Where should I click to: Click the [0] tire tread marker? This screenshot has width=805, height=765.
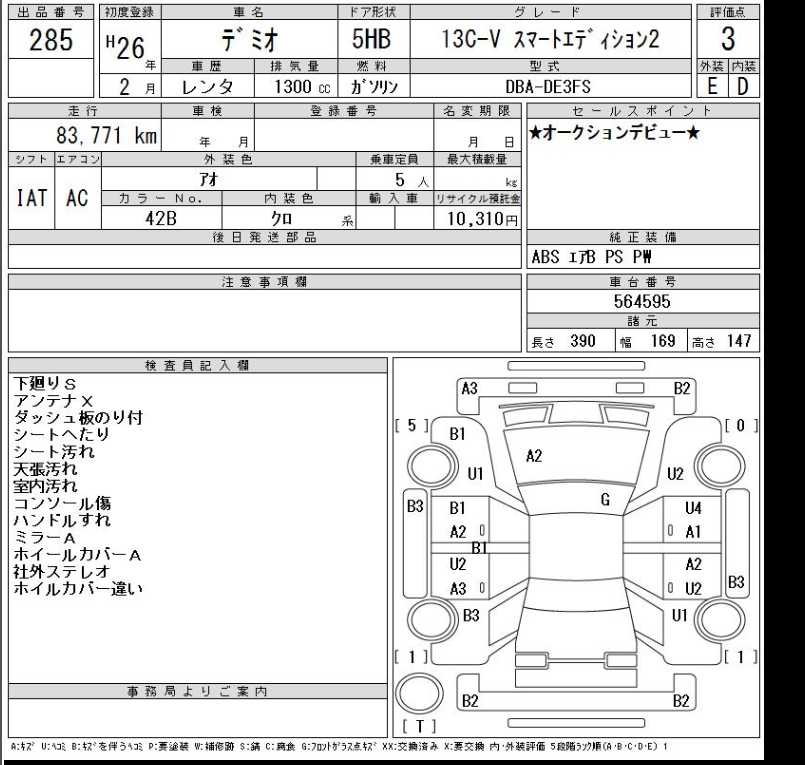739,425
